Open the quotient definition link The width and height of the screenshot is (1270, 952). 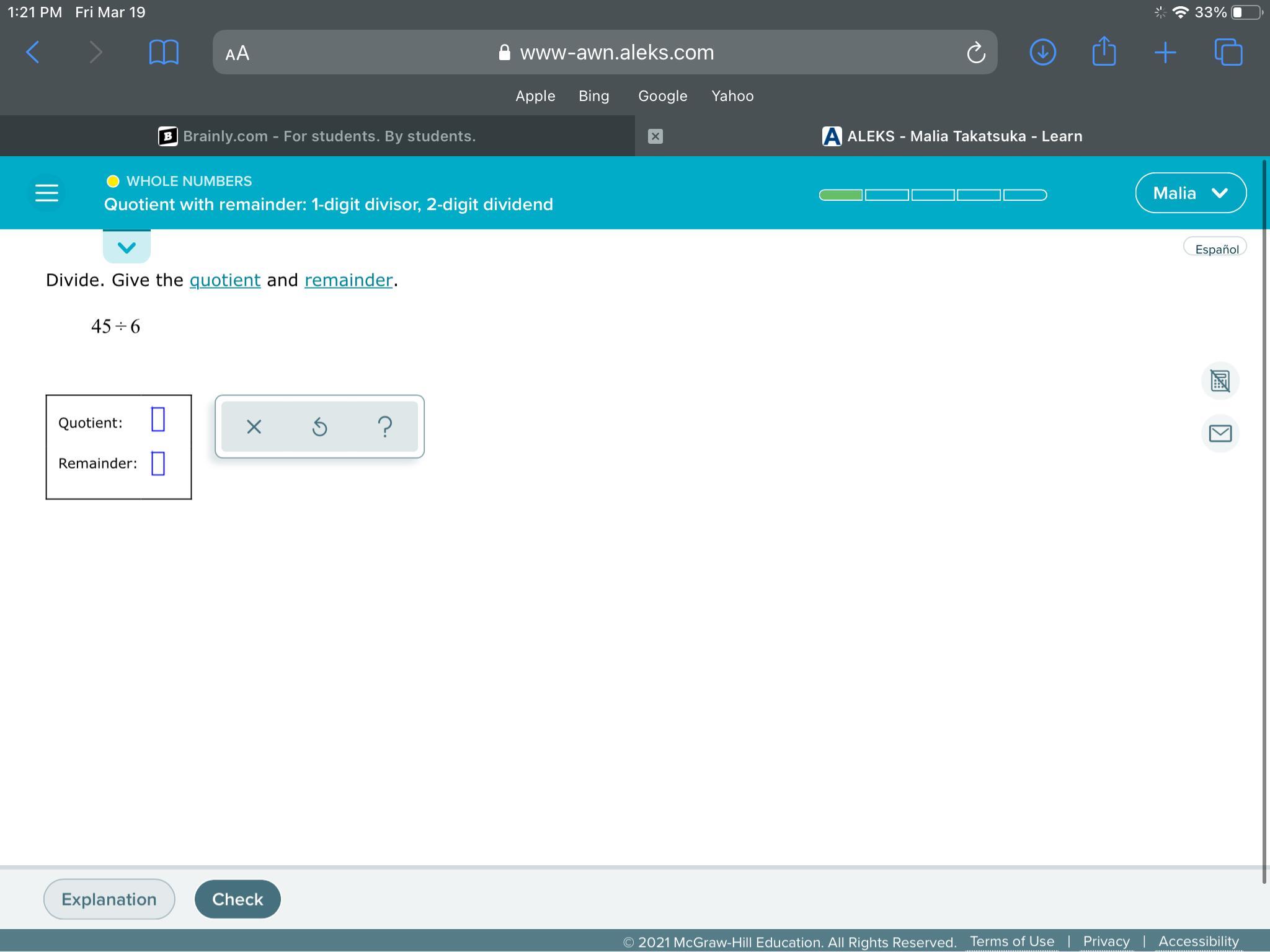tap(224, 280)
